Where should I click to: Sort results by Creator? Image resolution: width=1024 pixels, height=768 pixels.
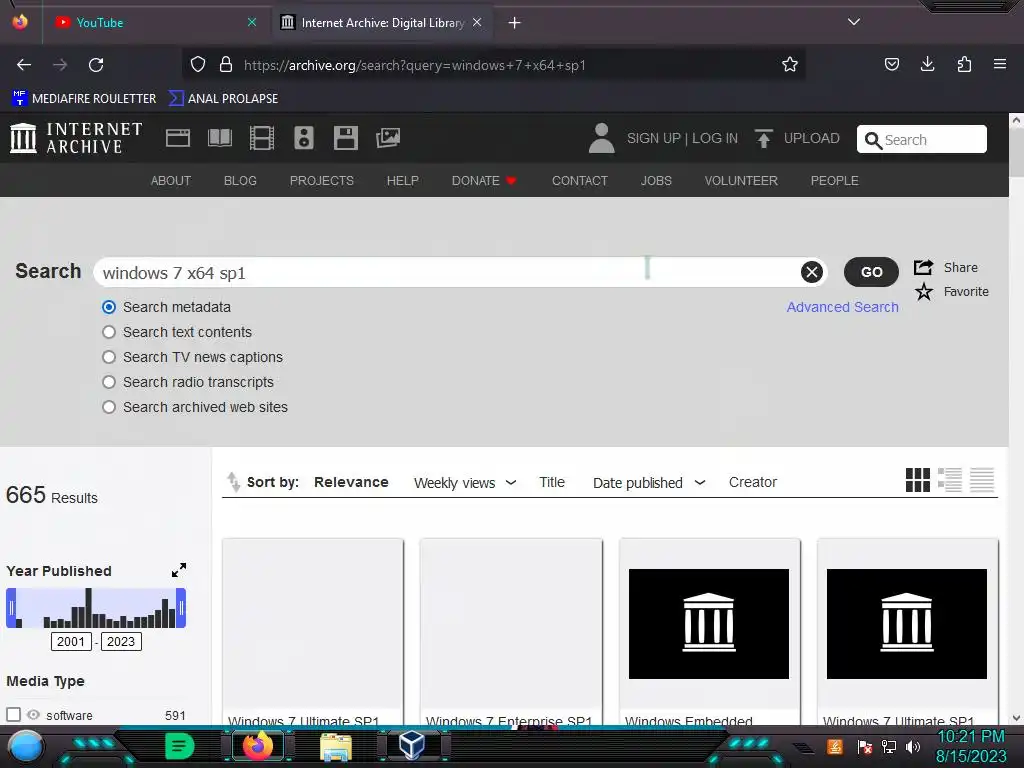pyautogui.click(x=753, y=482)
